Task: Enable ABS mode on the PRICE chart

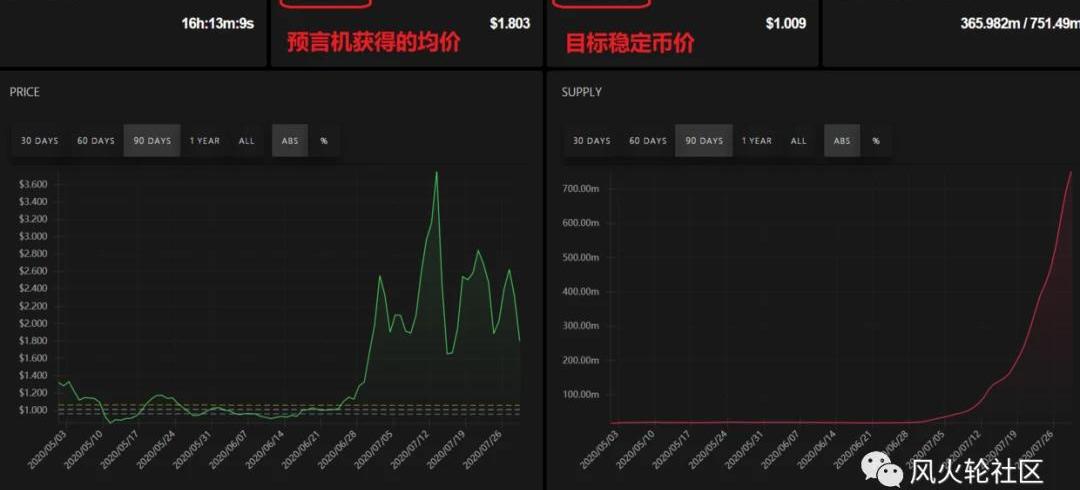Action: click(x=290, y=141)
